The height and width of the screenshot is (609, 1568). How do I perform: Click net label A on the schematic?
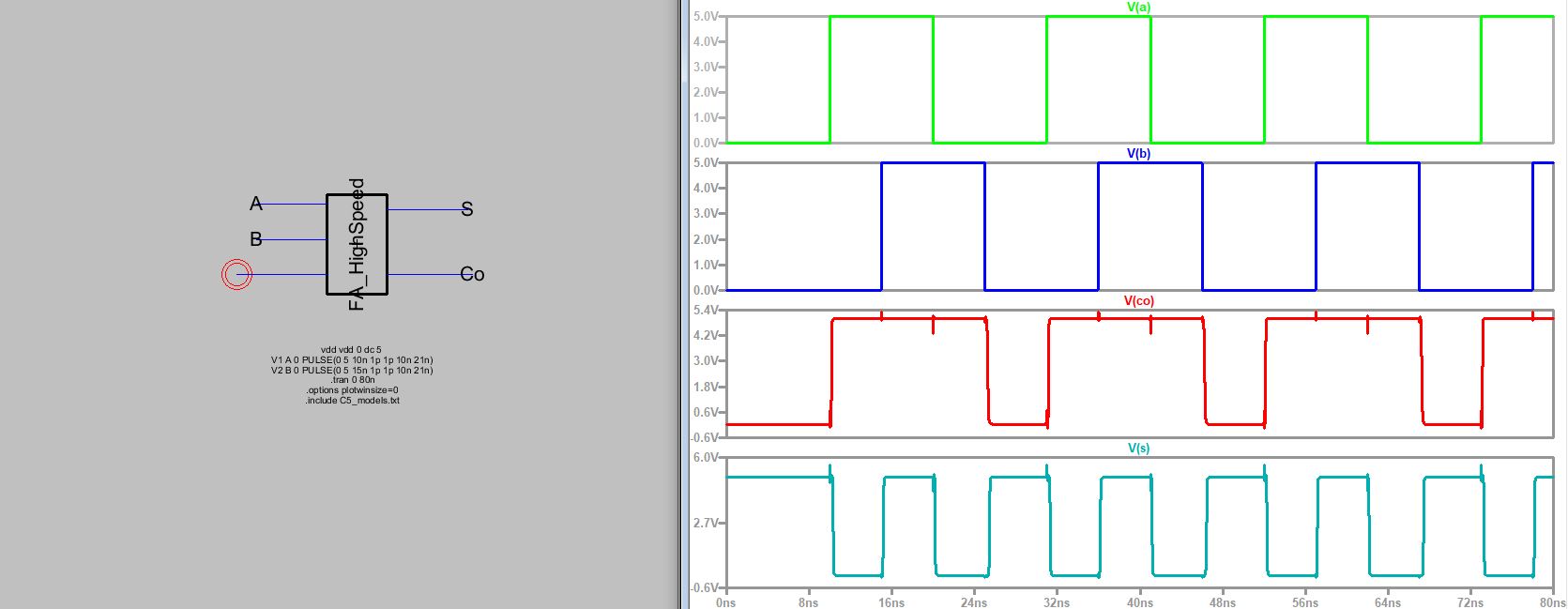pyautogui.click(x=255, y=204)
